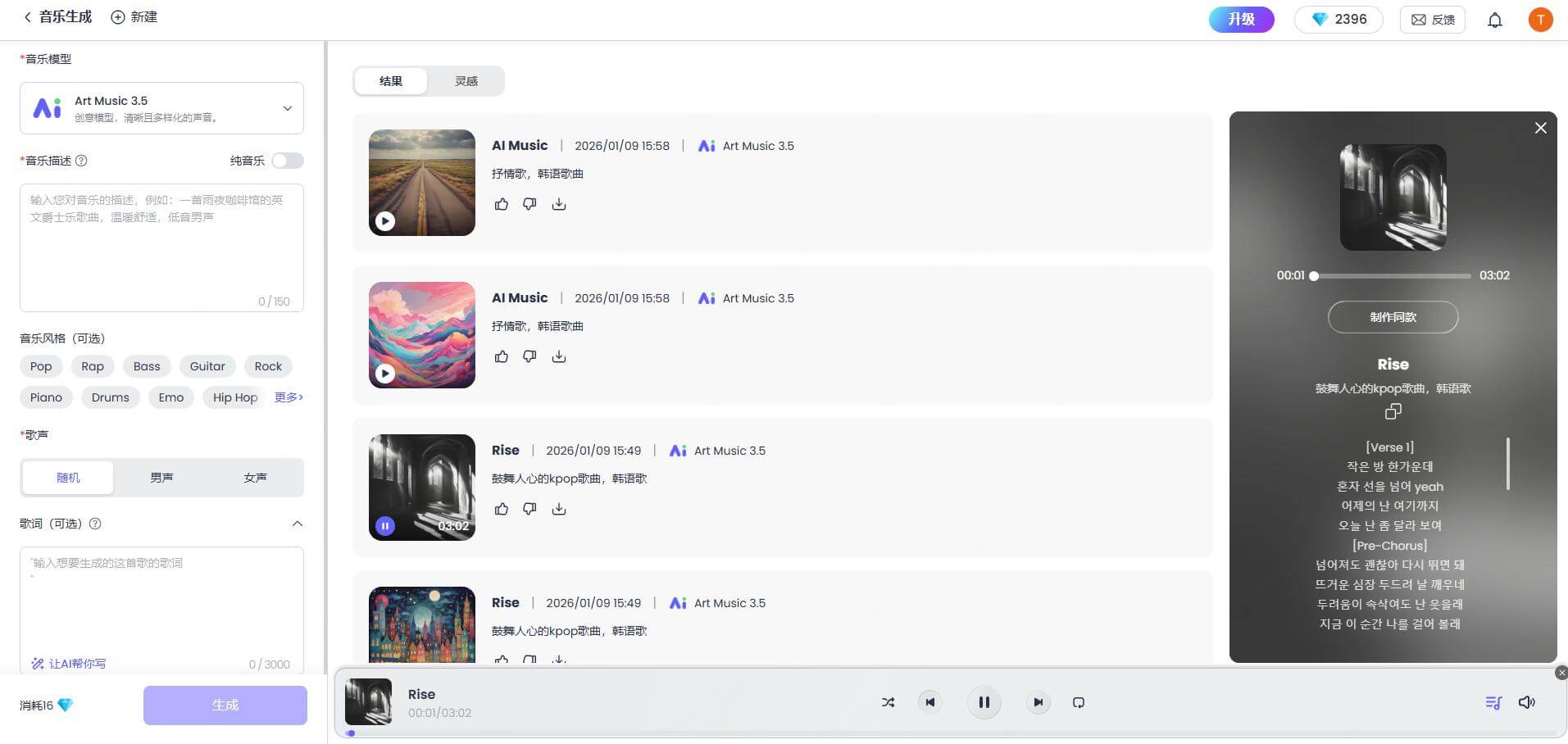Click the 升级 upgrade button
This screenshot has height=744, width=1568.
1241,19
